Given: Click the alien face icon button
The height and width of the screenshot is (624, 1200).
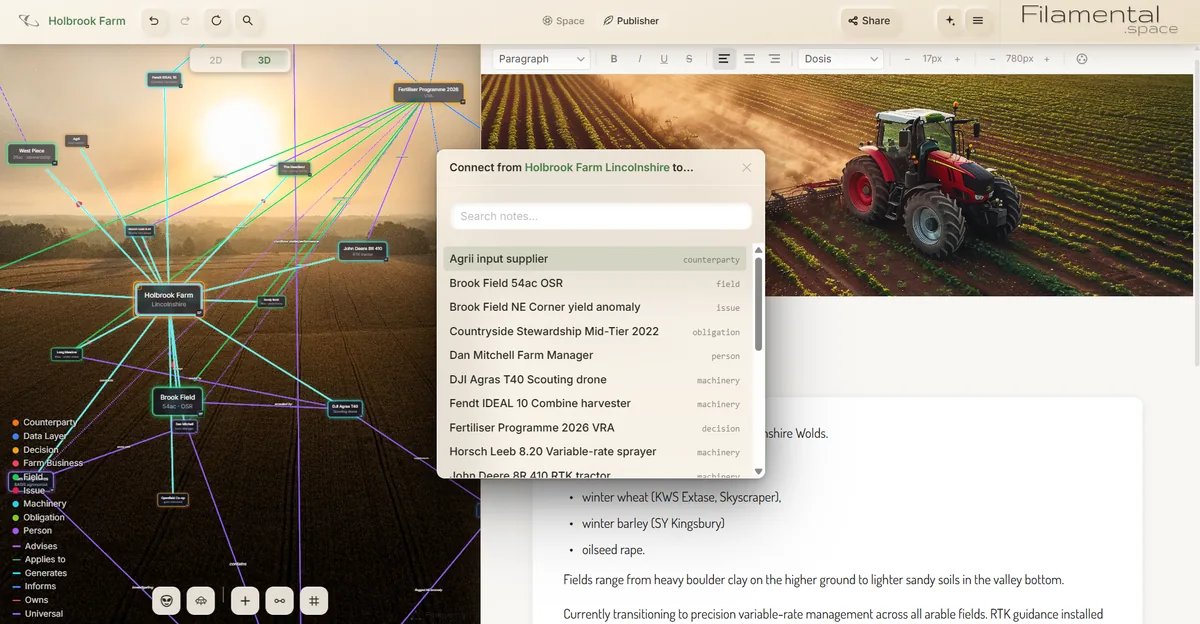Looking at the screenshot, I should [x=166, y=601].
